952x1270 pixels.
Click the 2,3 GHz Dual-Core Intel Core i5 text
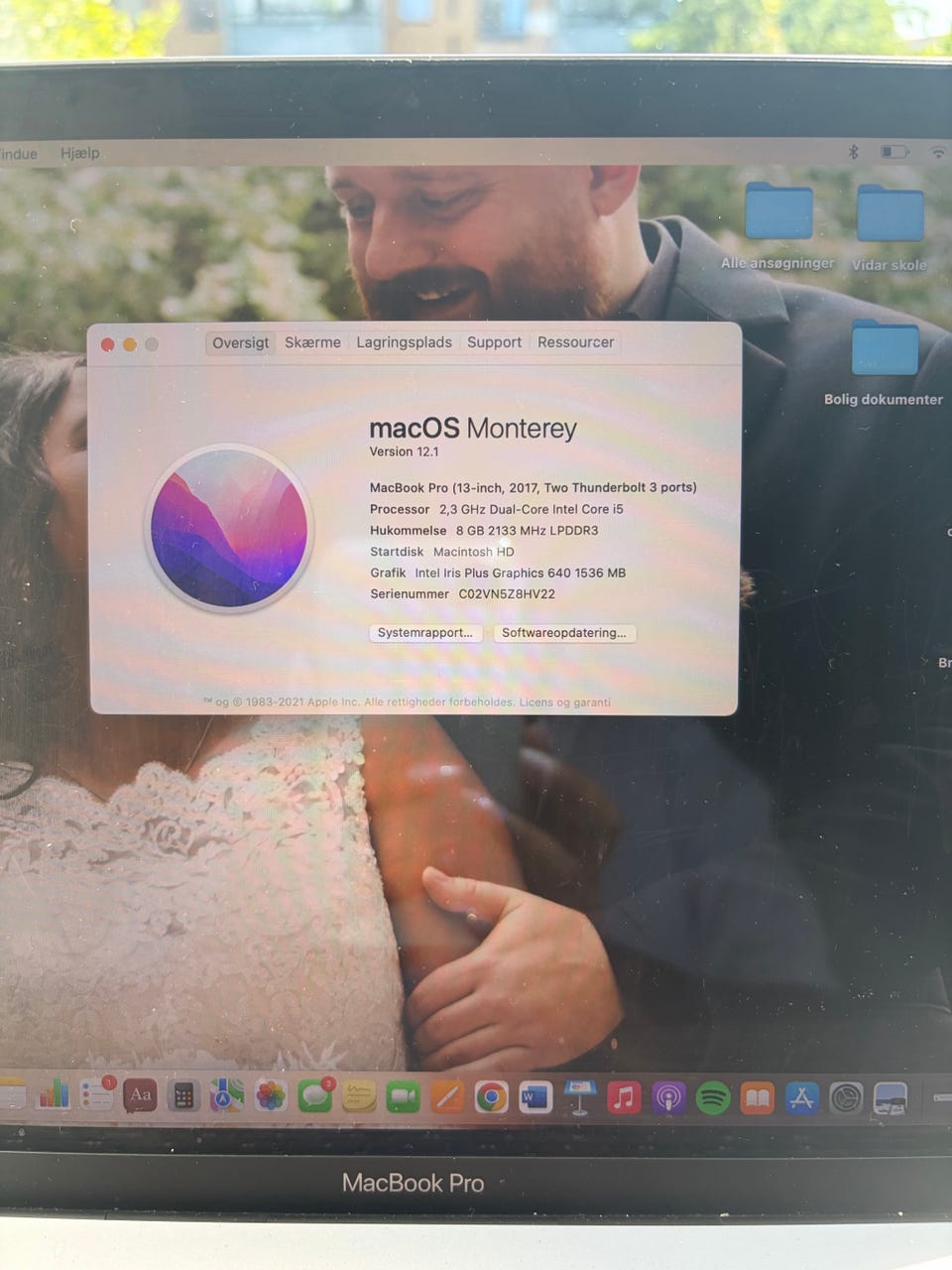tap(532, 509)
